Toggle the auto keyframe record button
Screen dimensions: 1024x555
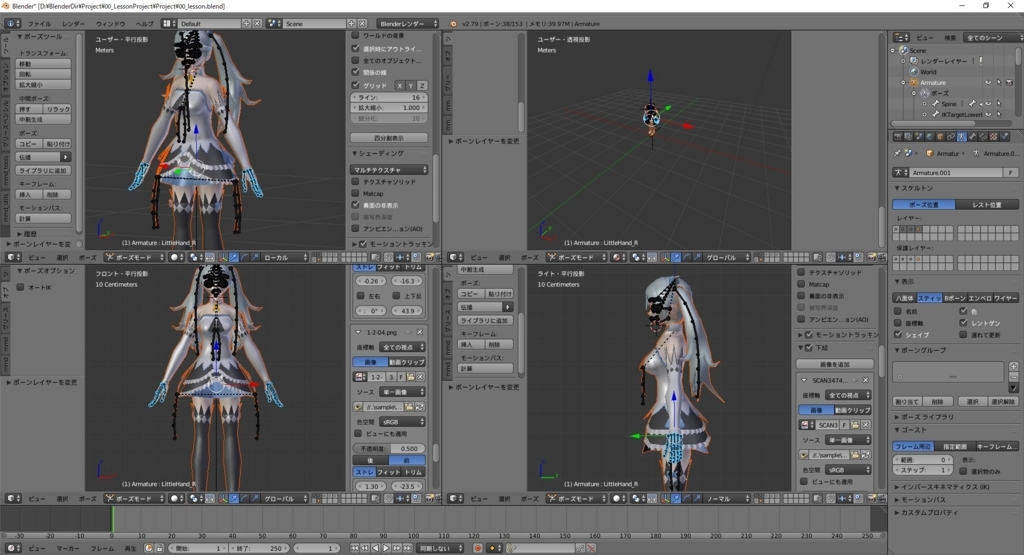pos(477,548)
